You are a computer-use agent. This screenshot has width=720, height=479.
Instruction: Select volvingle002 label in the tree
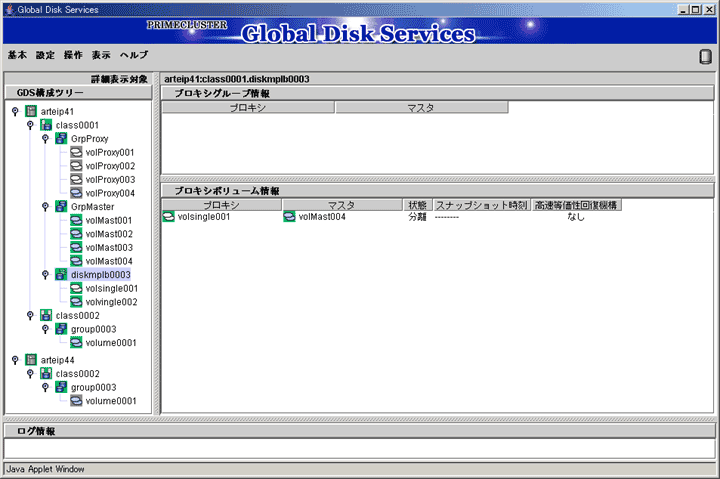click(x=111, y=302)
